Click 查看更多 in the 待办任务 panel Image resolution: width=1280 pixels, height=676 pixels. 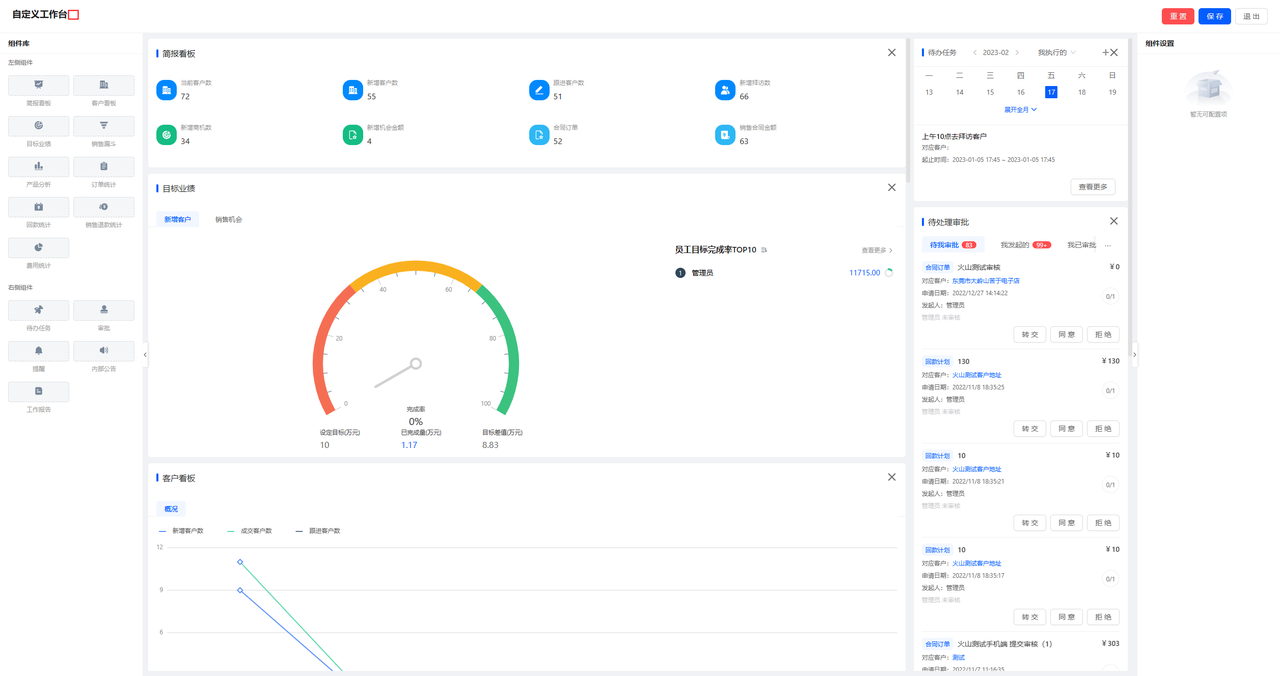pyautogui.click(x=1093, y=187)
